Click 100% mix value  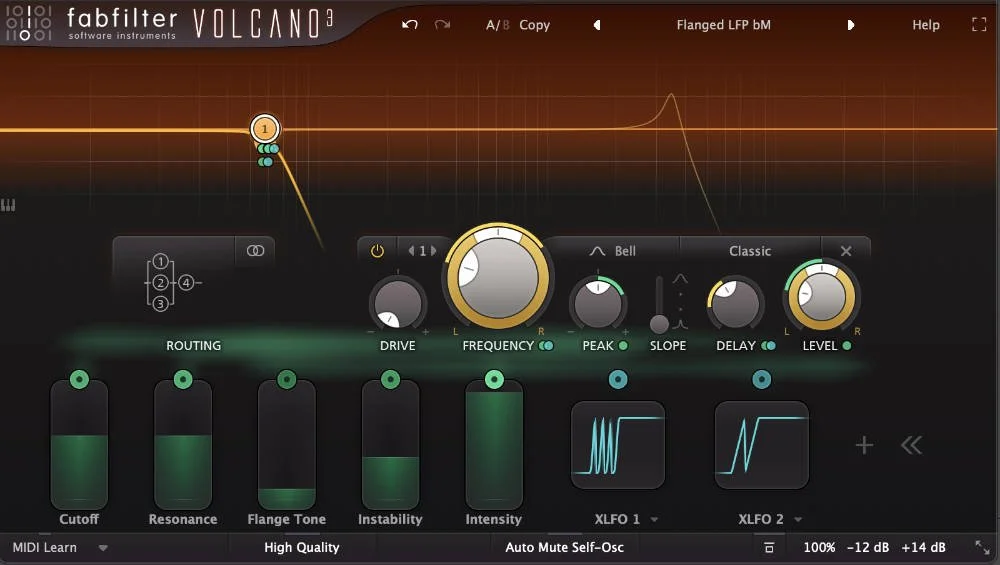(x=819, y=547)
